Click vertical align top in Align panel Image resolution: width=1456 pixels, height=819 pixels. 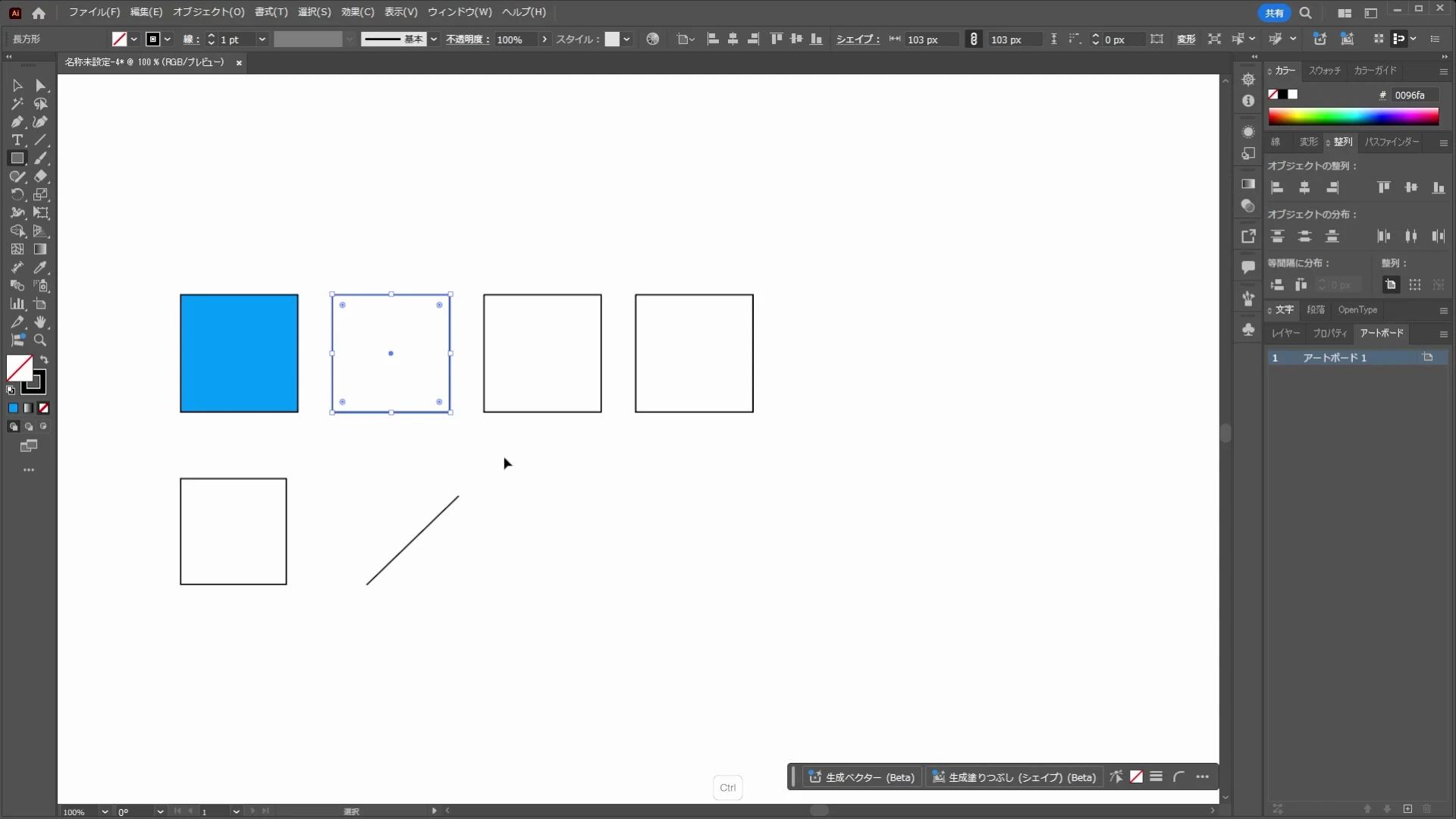click(x=1384, y=188)
